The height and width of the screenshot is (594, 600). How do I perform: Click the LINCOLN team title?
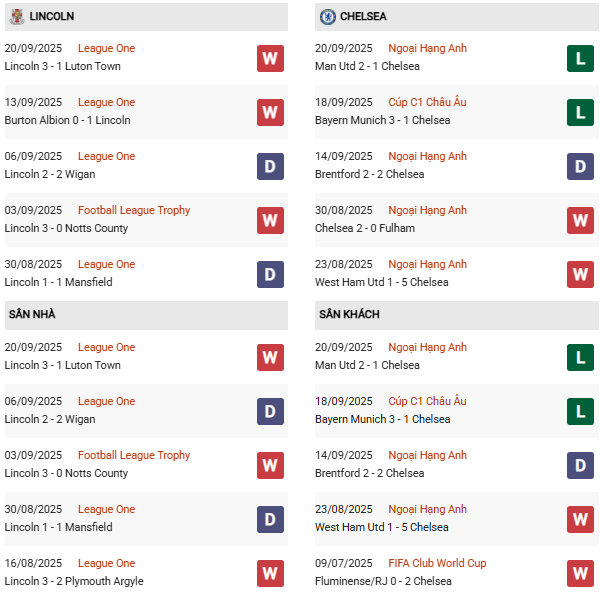[x=52, y=17]
